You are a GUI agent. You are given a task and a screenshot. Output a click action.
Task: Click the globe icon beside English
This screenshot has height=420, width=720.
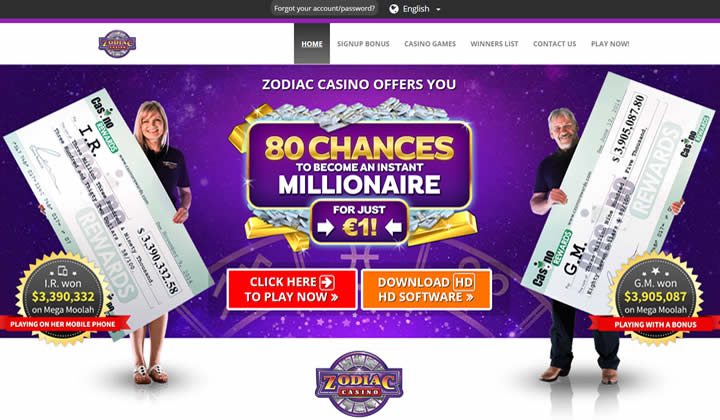[x=394, y=9]
